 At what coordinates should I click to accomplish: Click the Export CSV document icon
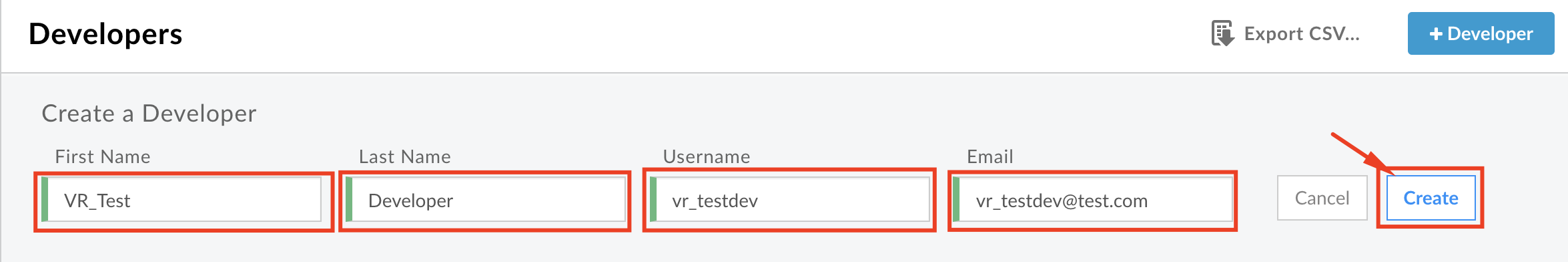[1222, 33]
